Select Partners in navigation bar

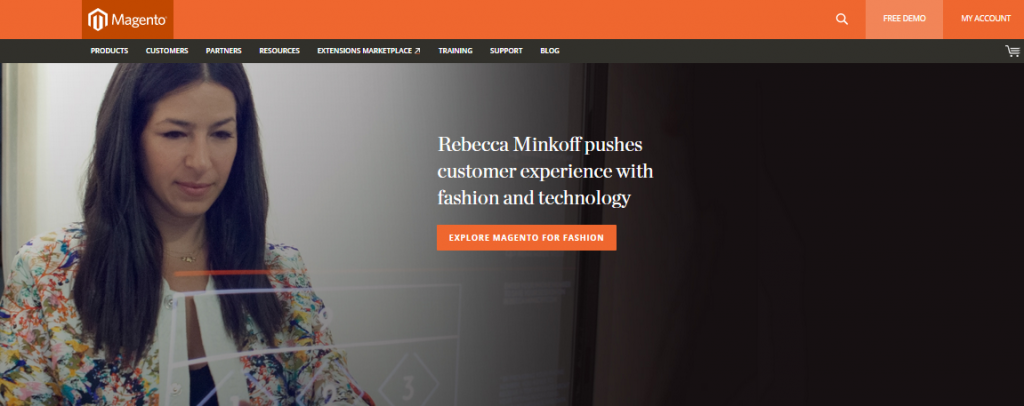click(x=223, y=51)
